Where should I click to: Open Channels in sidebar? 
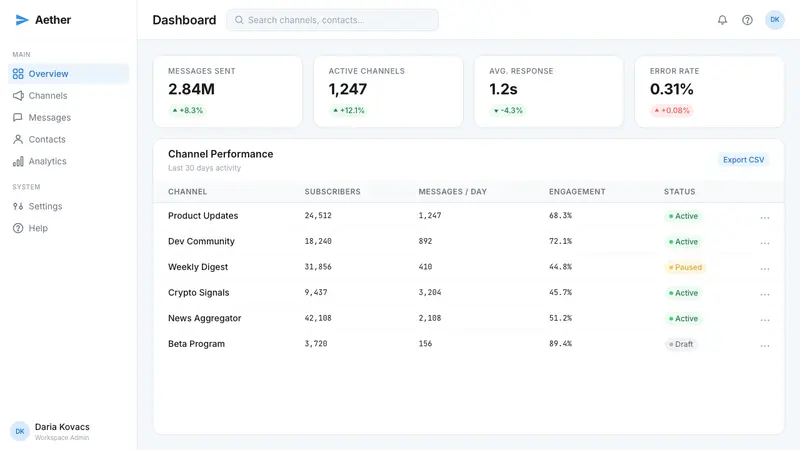68,96
